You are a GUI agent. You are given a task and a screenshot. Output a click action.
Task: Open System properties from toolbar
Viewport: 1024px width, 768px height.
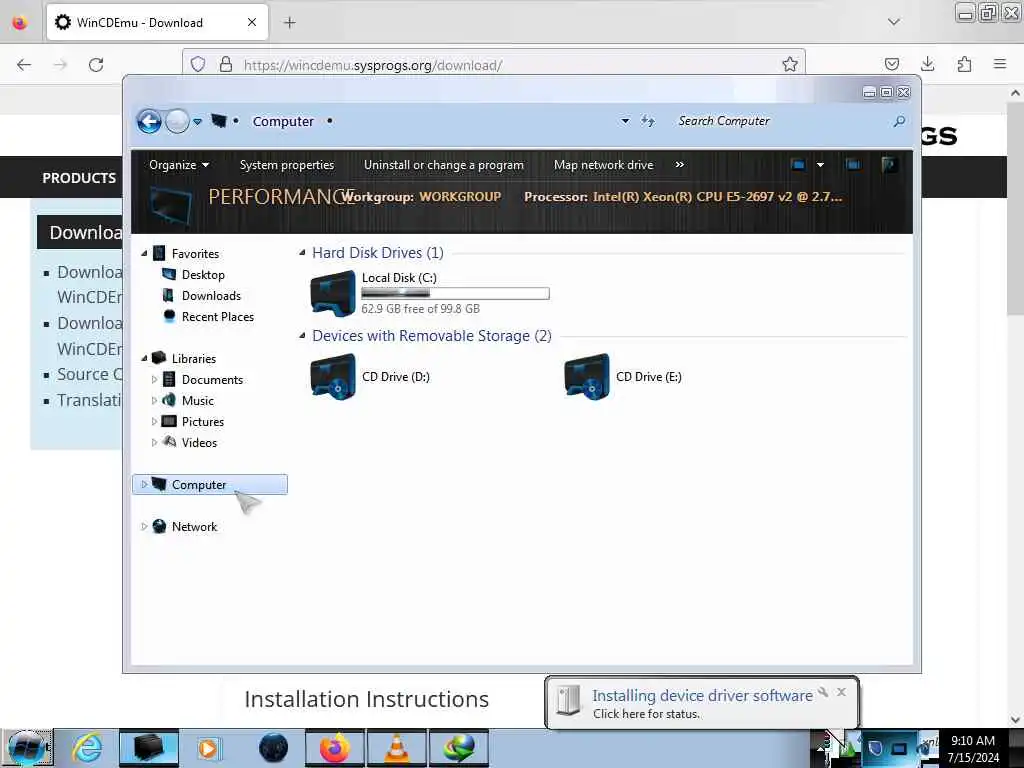[x=287, y=165]
